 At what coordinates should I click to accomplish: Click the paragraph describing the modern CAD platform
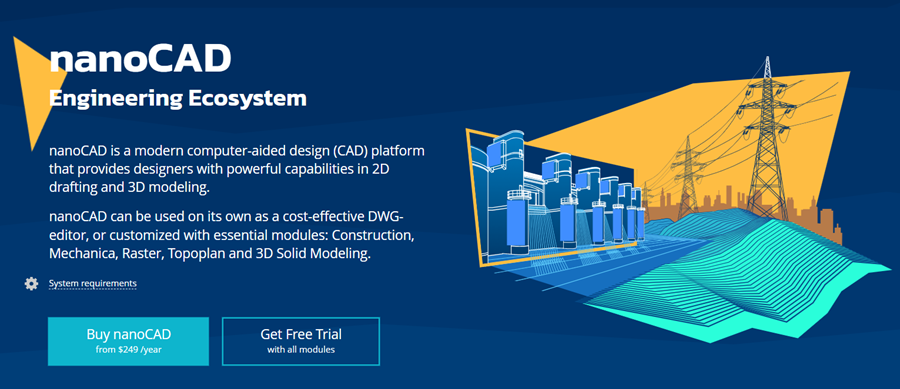point(236,170)
